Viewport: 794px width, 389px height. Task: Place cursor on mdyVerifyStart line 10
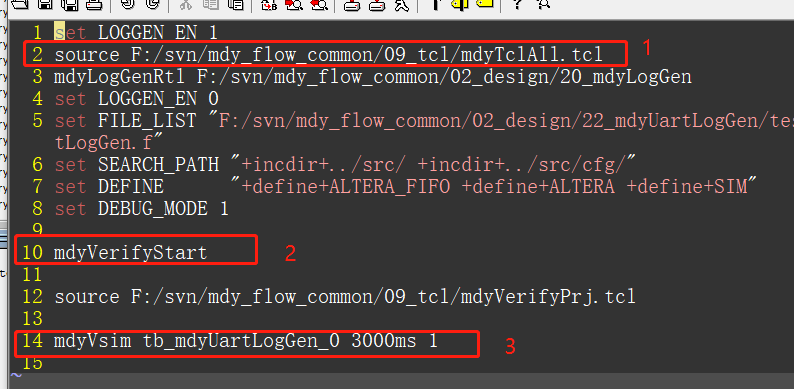click(x=131, y=252)
